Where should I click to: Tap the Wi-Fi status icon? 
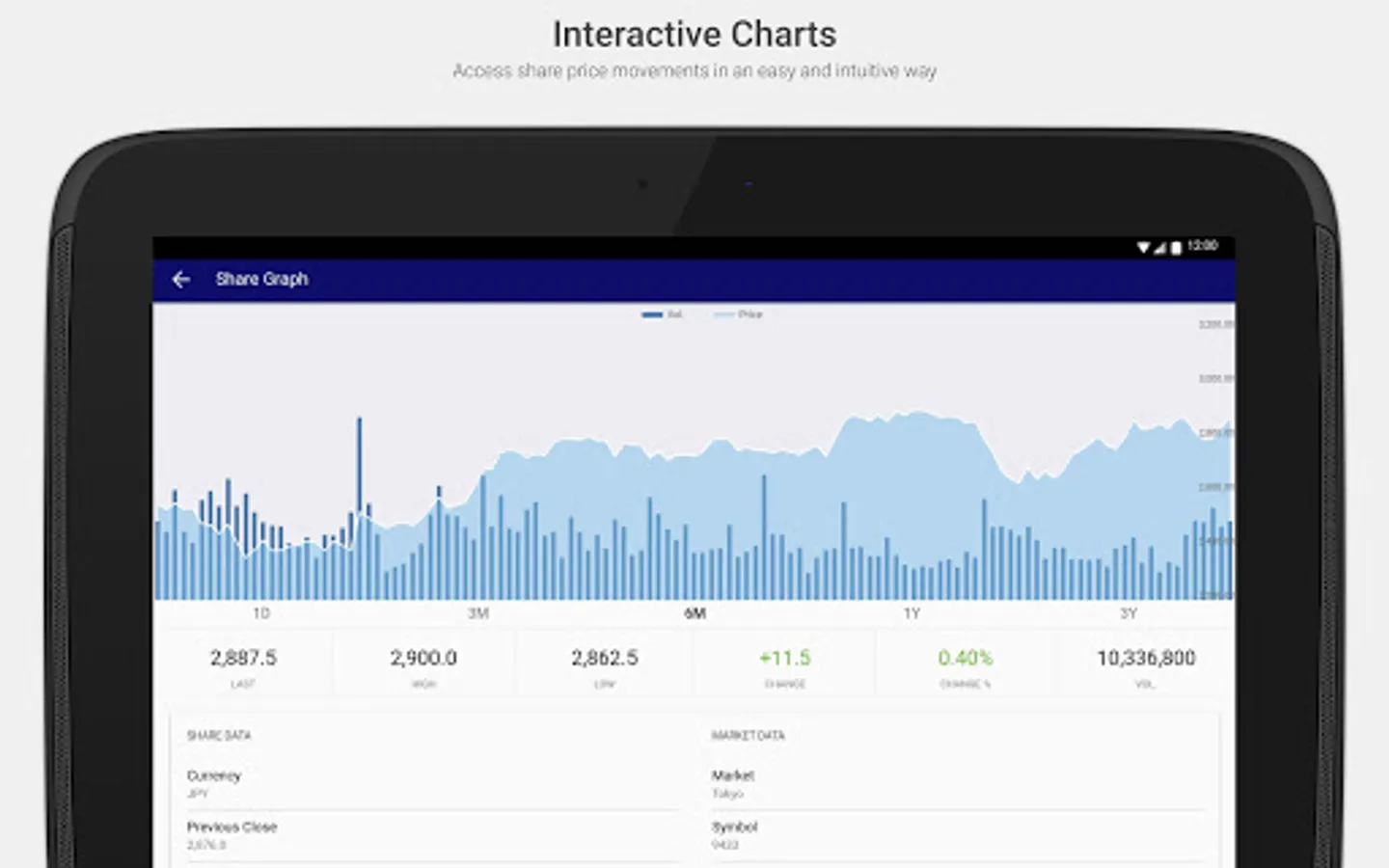pyautogui.click(x=1143, y=248)
